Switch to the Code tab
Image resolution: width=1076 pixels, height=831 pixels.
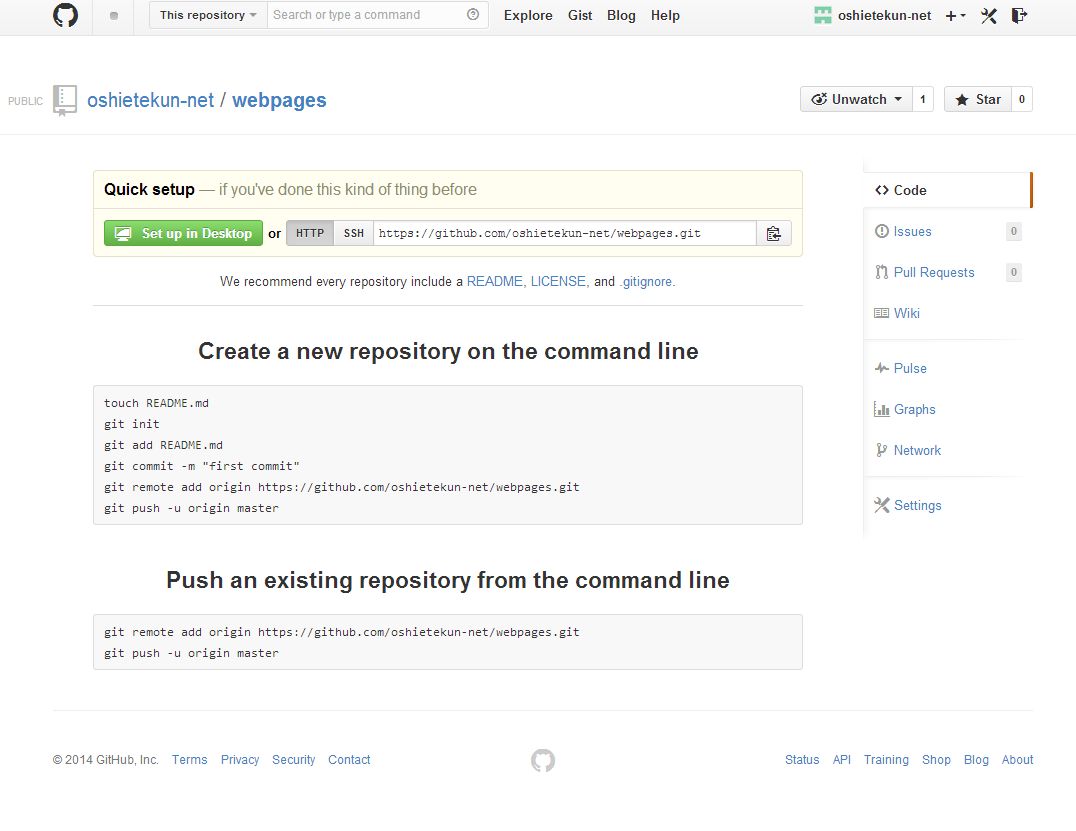[948, 190]
